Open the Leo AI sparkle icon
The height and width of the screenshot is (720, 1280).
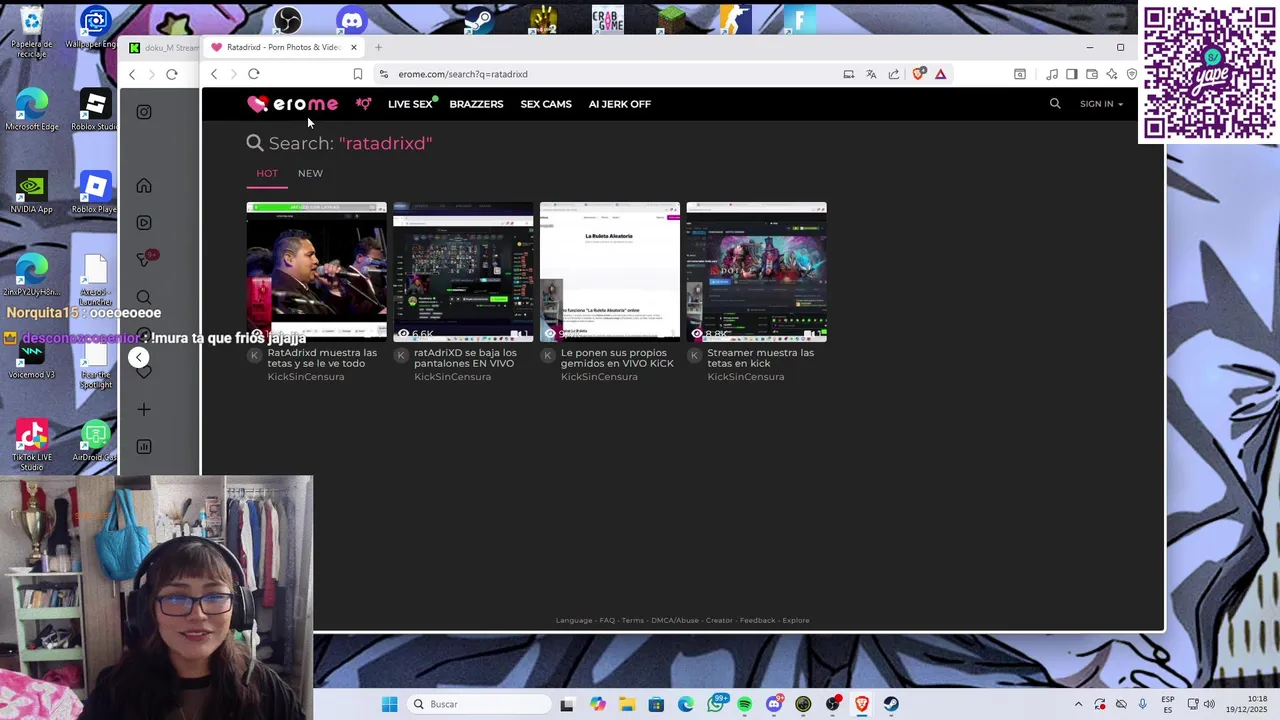point(1112,74)
